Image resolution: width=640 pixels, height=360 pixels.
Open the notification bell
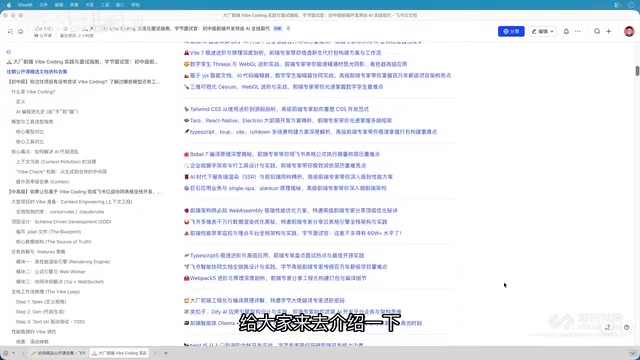566,31
